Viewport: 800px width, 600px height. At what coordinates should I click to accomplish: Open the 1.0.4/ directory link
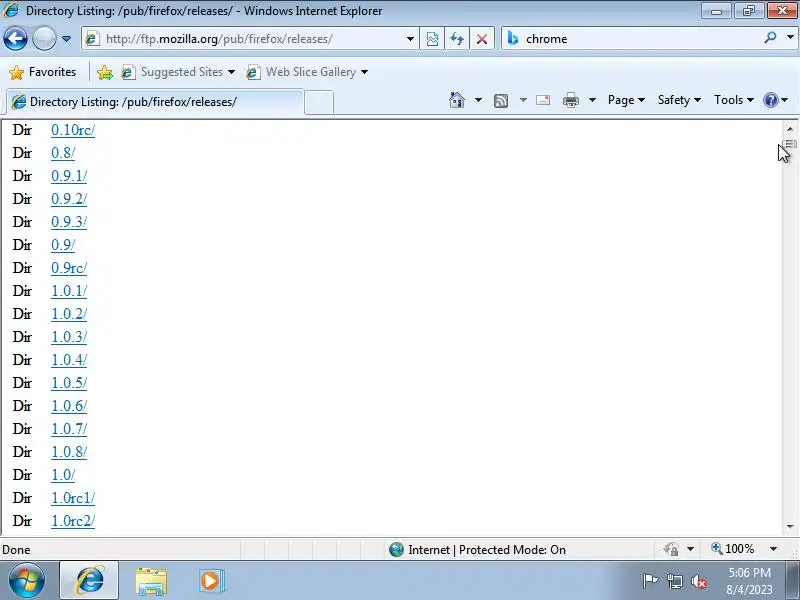69,360
